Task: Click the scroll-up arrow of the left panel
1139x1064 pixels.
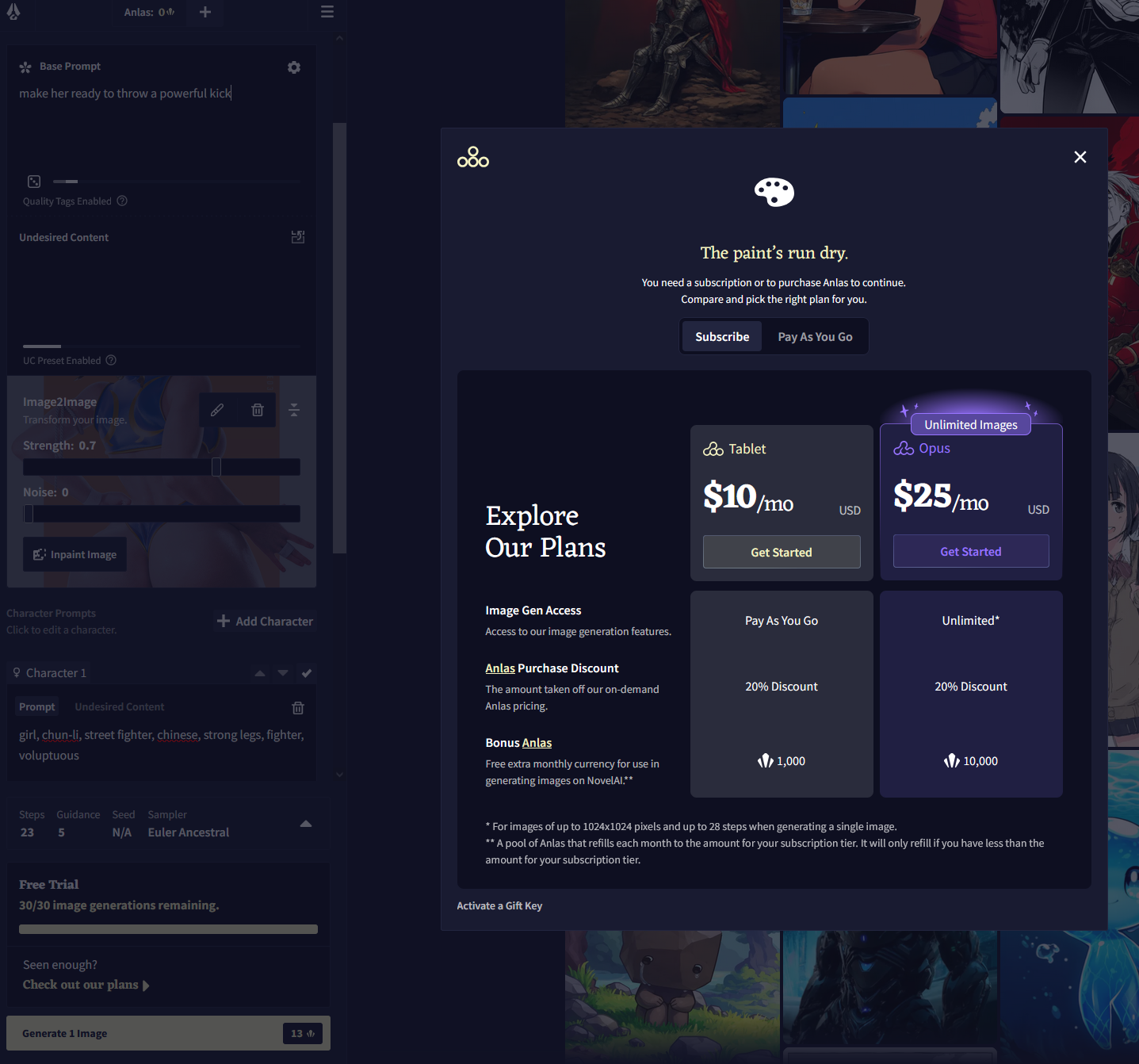Action: (x=339, y=38)
